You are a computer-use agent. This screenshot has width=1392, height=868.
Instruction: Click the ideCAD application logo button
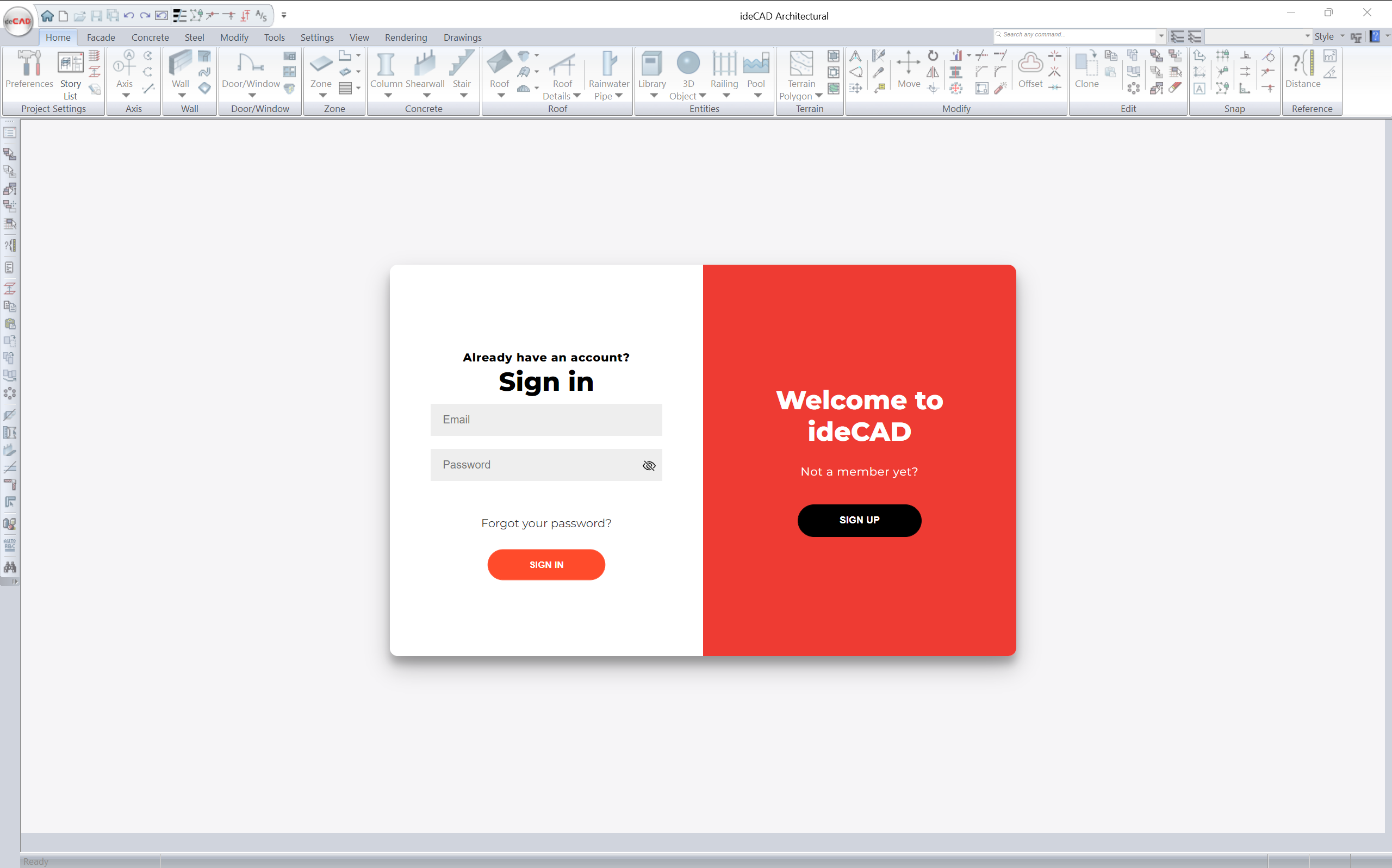(18, 21)
